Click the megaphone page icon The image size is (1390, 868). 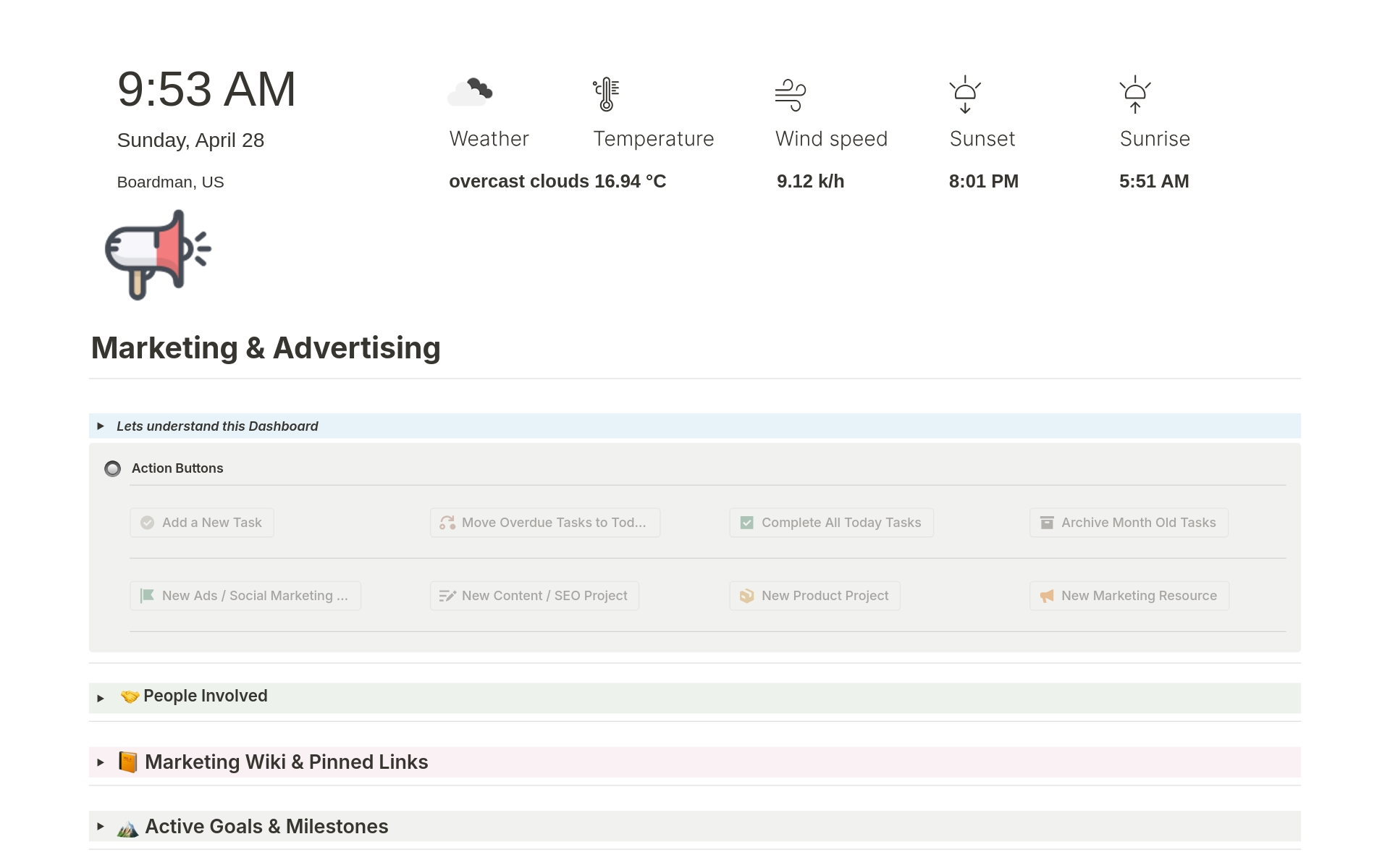click(158, 255)
